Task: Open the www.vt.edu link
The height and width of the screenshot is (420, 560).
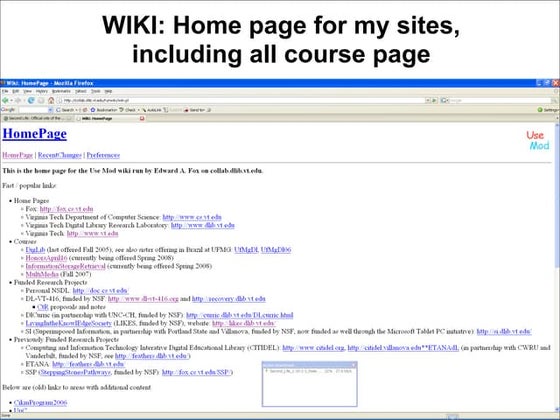Action: [92, 234]
